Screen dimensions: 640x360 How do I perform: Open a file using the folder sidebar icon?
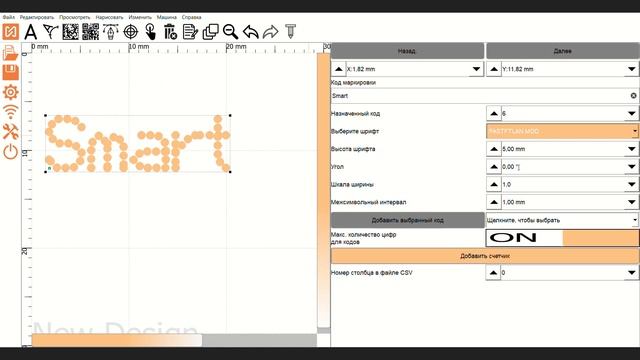11,53
